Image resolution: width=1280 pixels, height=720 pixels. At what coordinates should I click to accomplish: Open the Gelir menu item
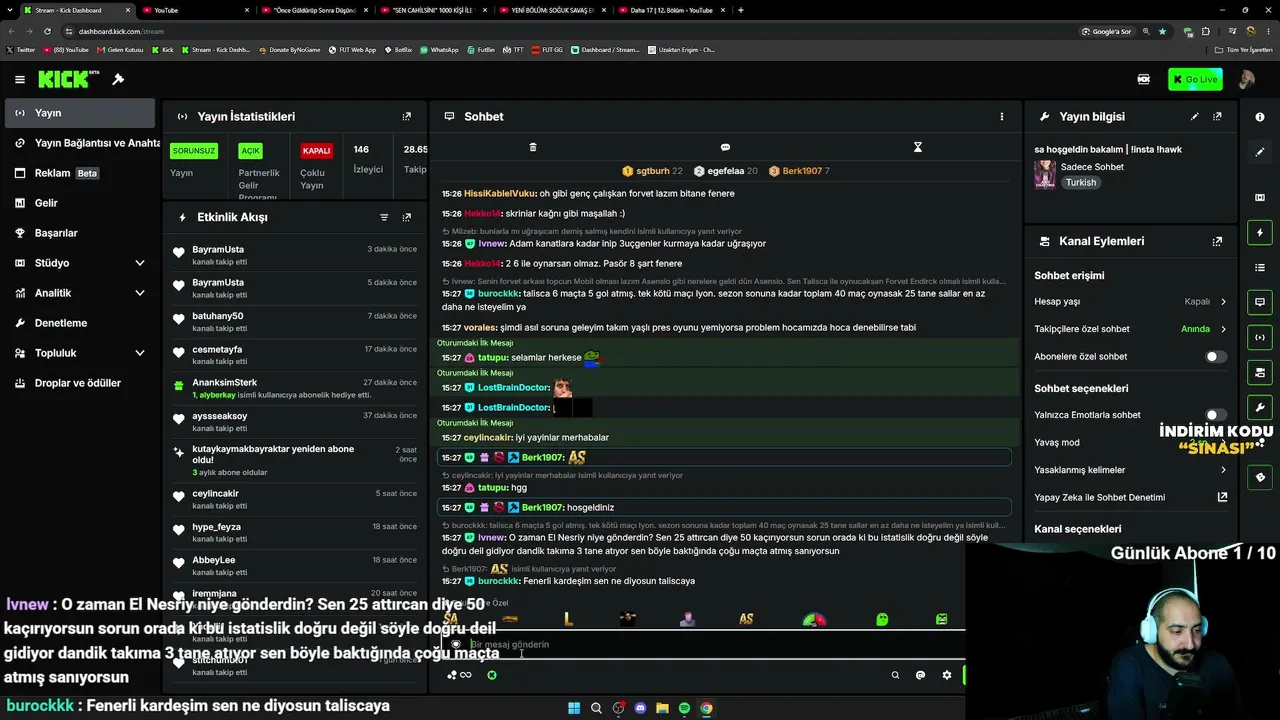pyautogui.click(x=80, y=203)
